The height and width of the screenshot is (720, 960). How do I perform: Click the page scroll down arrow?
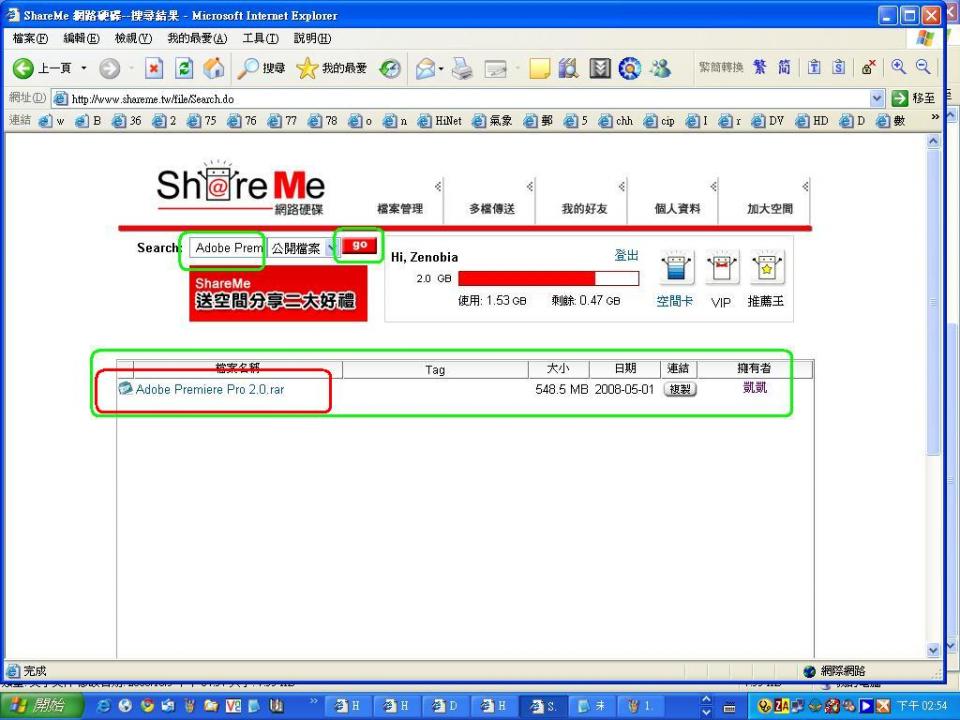click(x=932, y=650)
